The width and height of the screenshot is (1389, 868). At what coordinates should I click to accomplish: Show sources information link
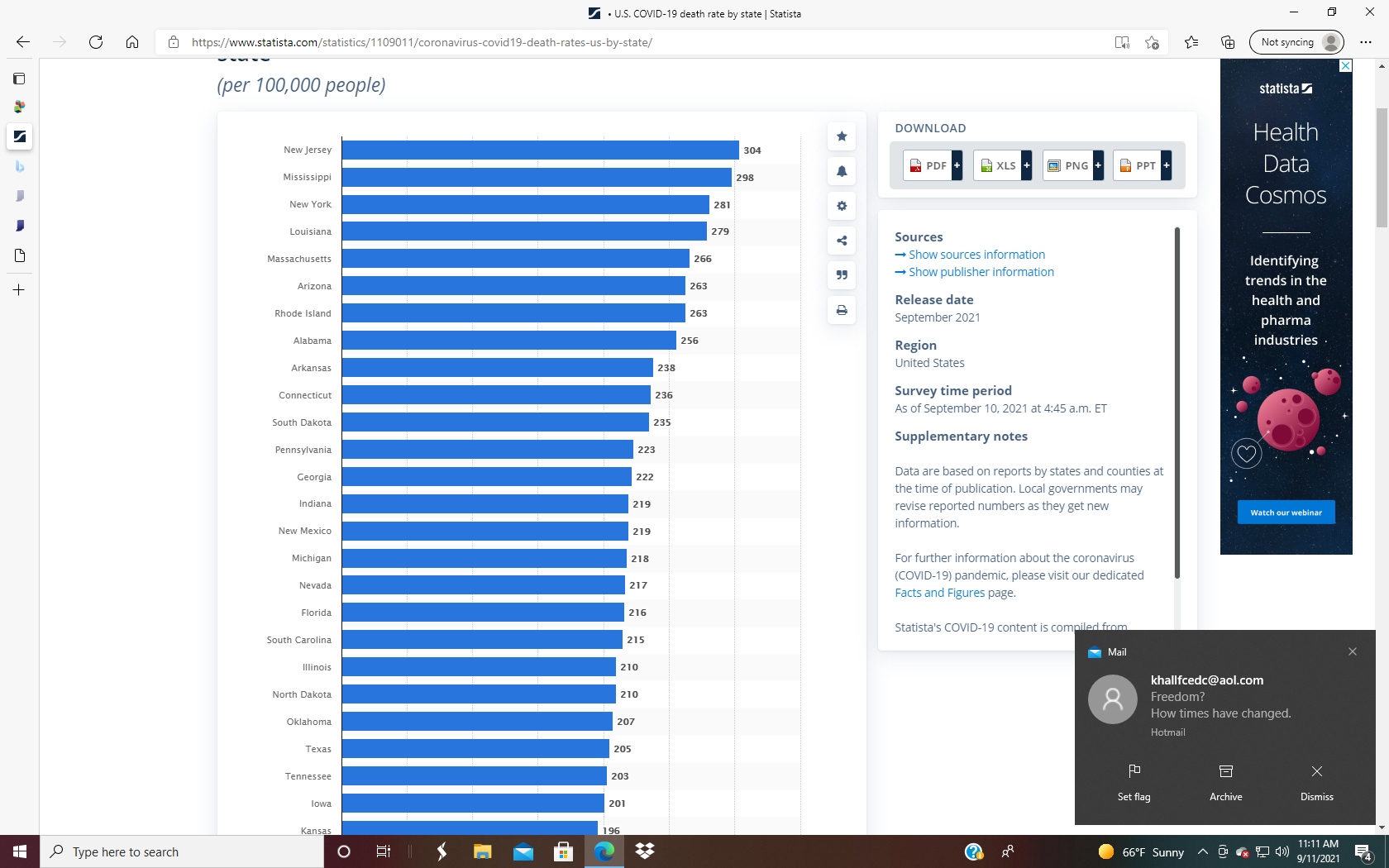coord(976,255)
